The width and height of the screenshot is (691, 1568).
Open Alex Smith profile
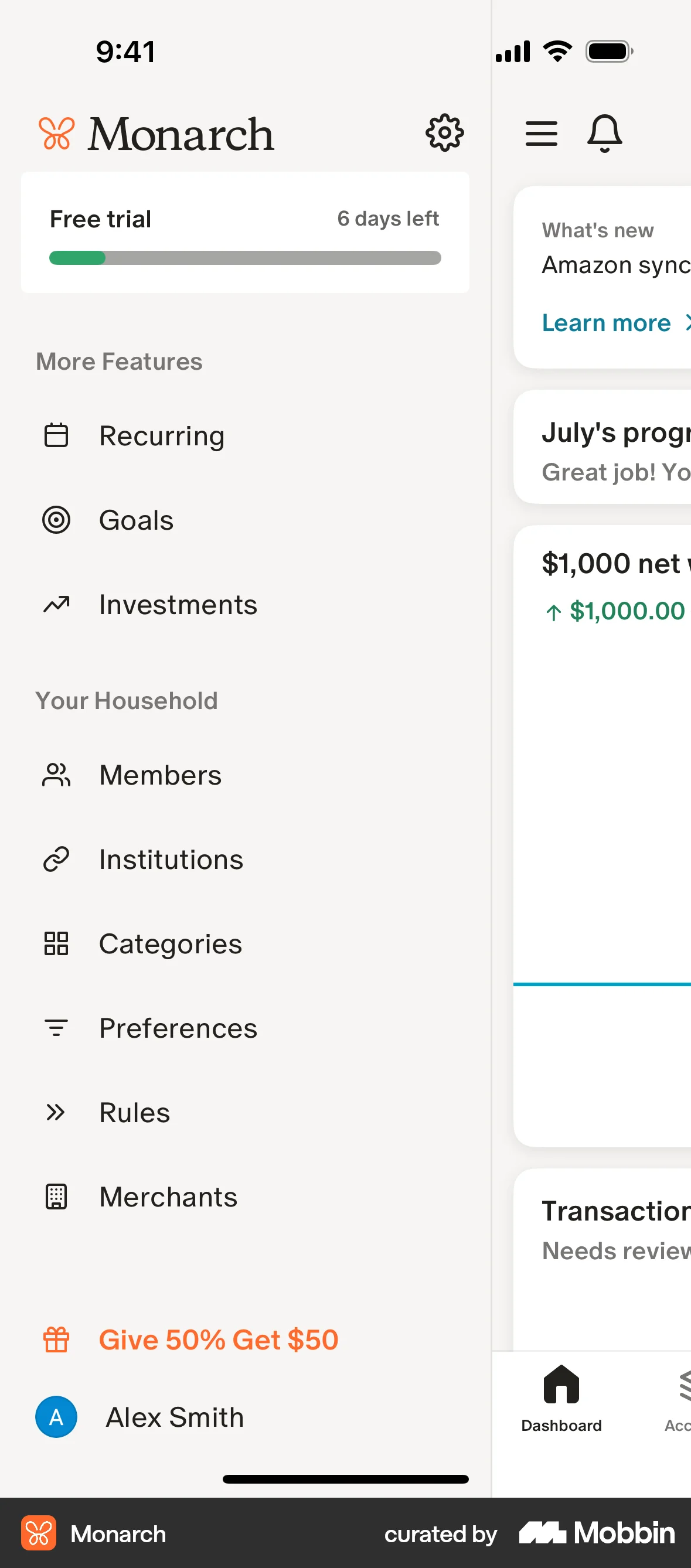tap(174, 1417)
